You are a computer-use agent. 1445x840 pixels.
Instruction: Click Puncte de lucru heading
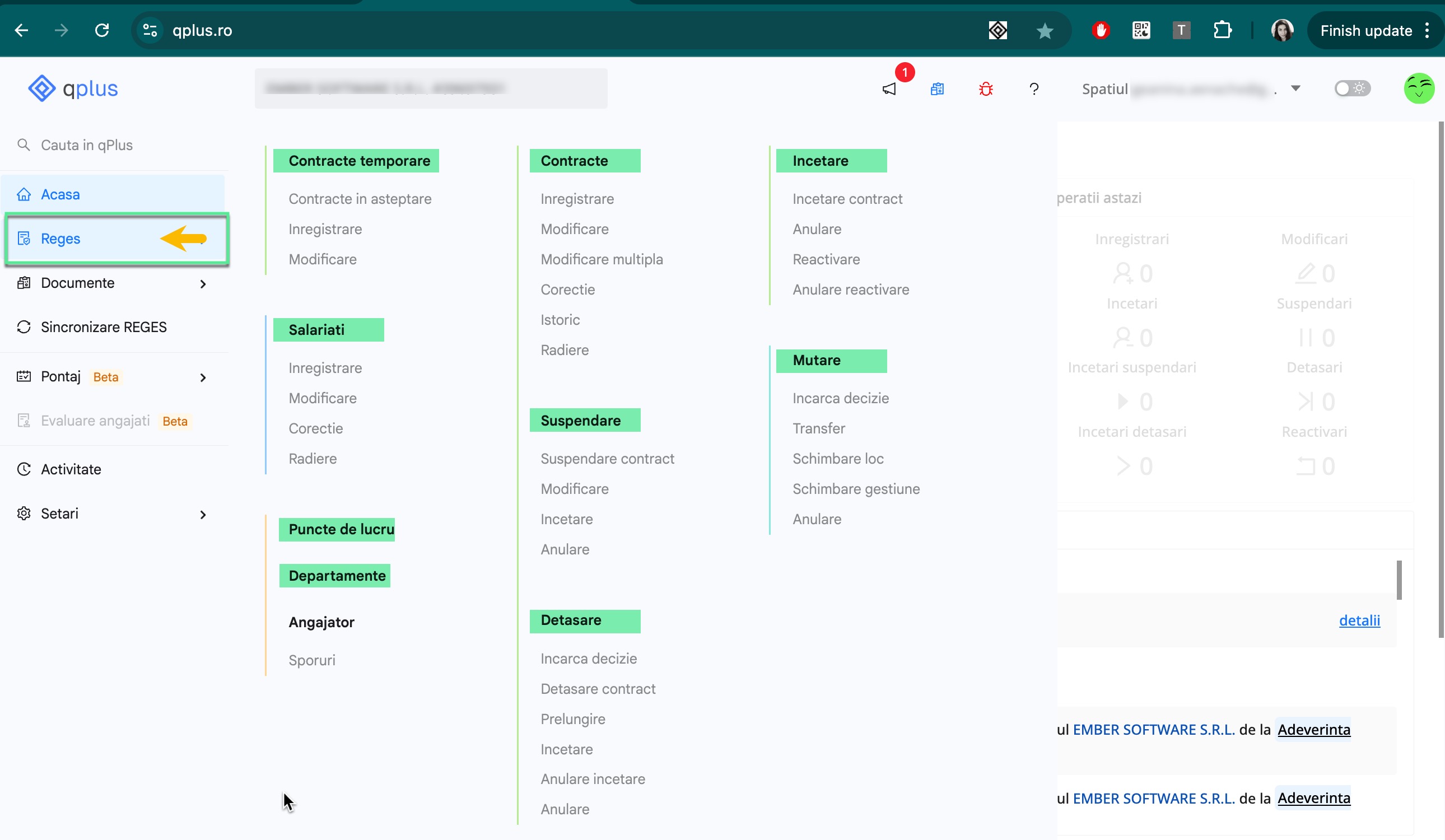[x=341, y=529]
